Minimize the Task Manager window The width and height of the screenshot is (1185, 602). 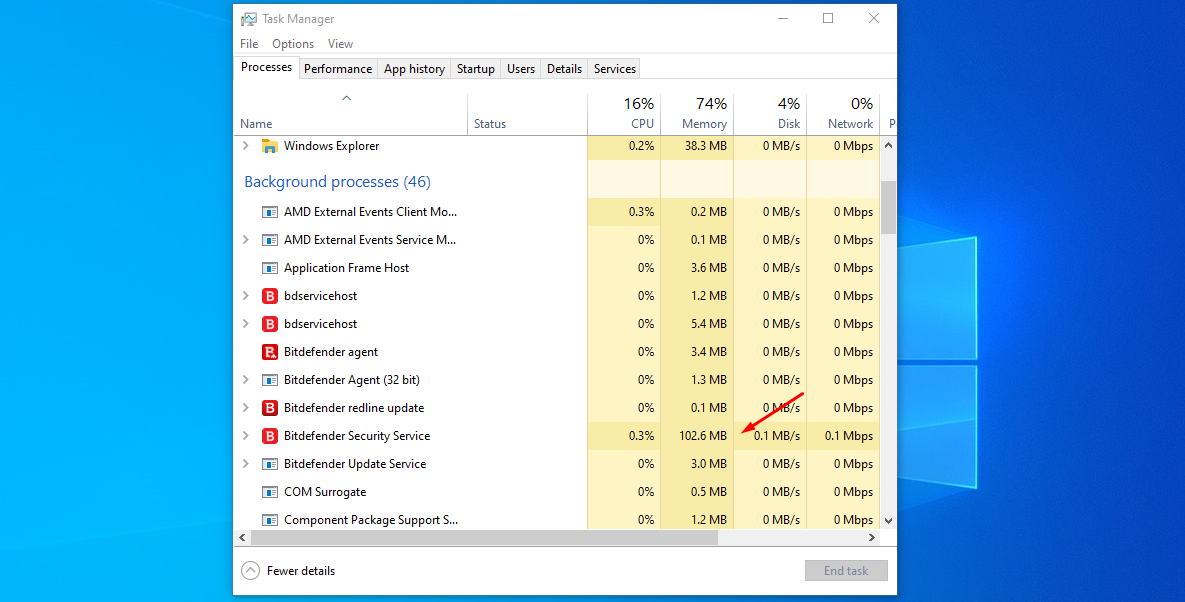pyautogui.click(x=784, y=18)
